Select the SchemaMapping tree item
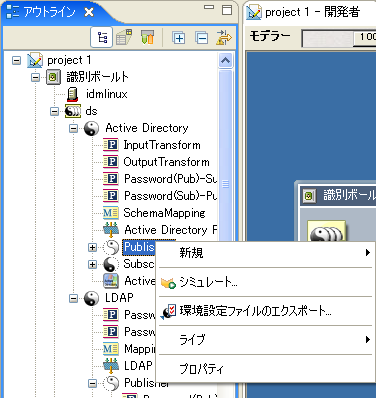Image resolution: width=376 pixels, height=398 pixels. (x=164, y=213)
